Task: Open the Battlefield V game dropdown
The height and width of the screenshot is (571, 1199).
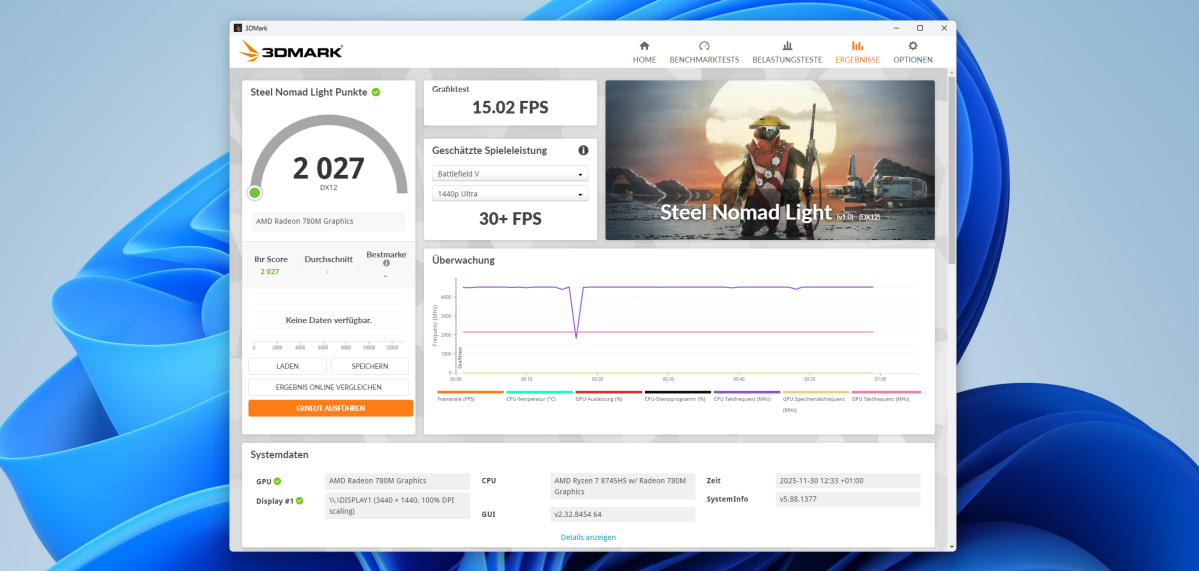Action: (x=510, y=174)
